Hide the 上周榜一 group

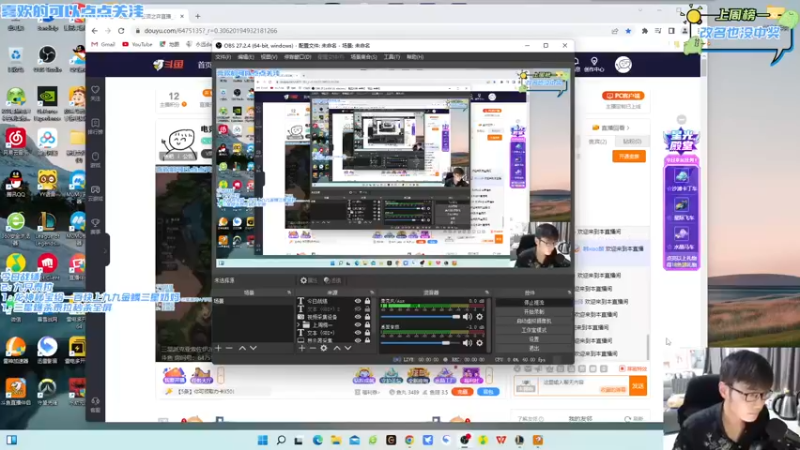pyautogui.click(x=358, y=324)
